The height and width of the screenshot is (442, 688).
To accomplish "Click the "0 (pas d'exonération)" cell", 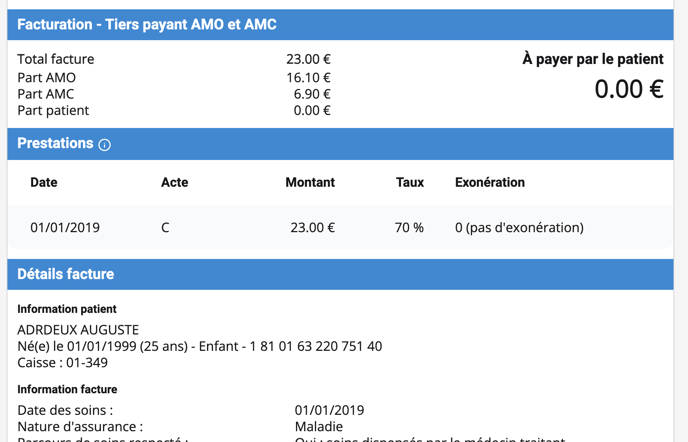I will click(x=519, y=228).
